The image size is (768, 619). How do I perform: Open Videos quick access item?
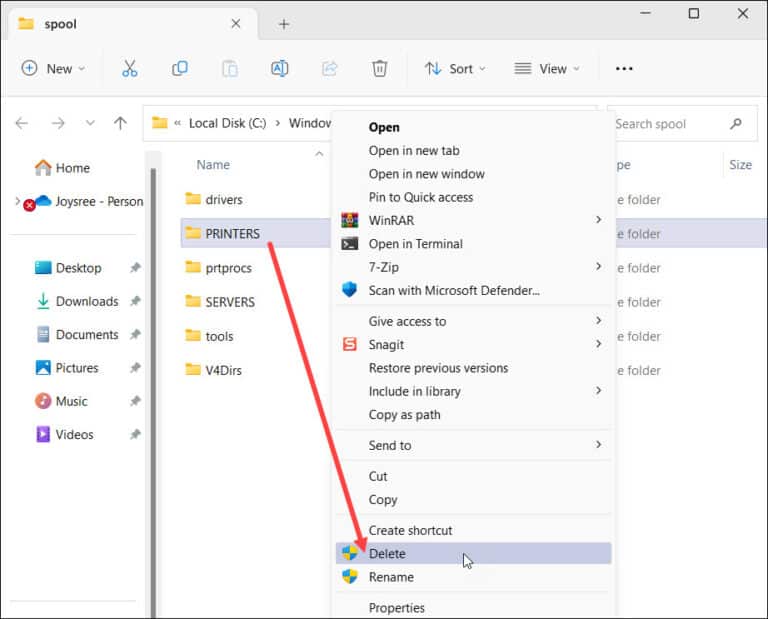point(65,434)
